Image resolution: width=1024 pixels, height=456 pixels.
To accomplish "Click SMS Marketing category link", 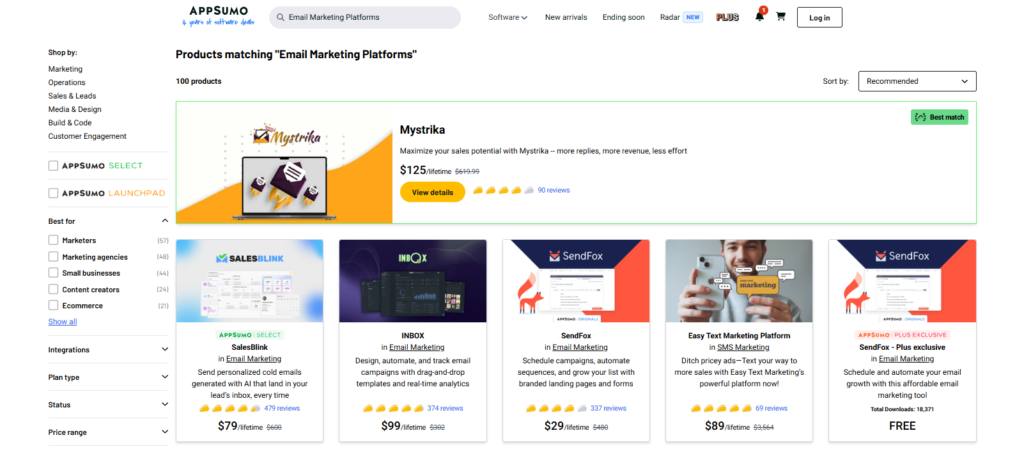I will (743, 348).
